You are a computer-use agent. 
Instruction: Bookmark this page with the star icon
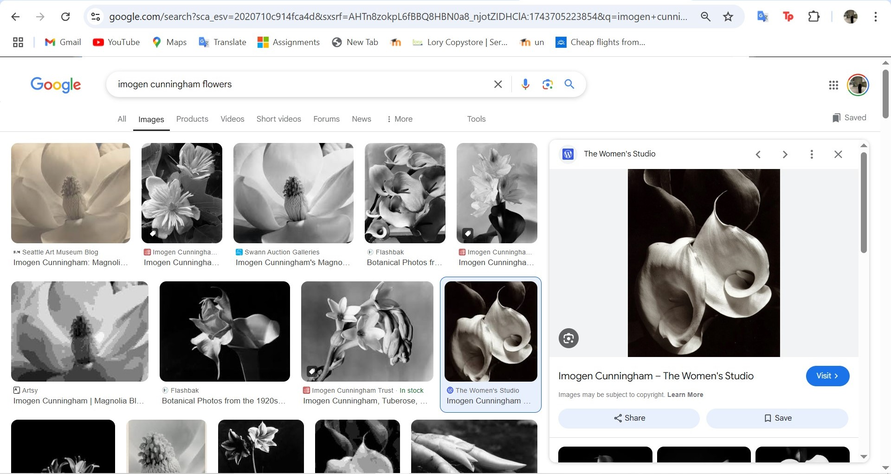[728, 17]
